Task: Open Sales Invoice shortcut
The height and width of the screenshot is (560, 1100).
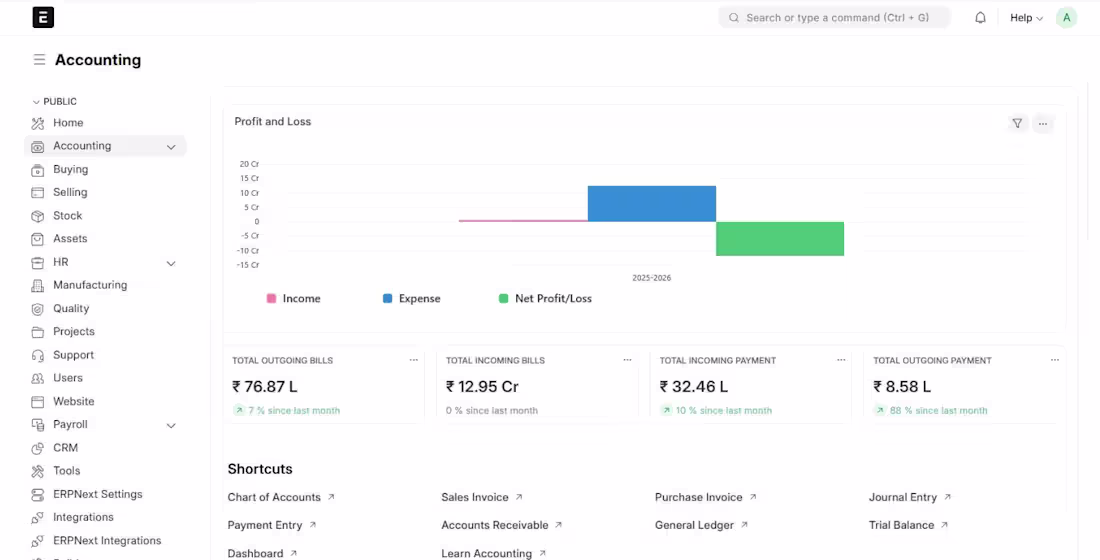Action: coord(482,497)
